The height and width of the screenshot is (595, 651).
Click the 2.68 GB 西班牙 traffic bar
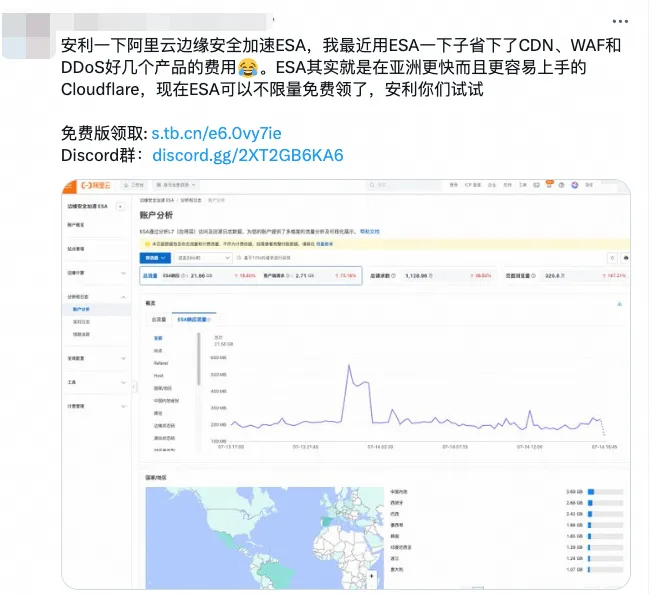coord(605,503)
